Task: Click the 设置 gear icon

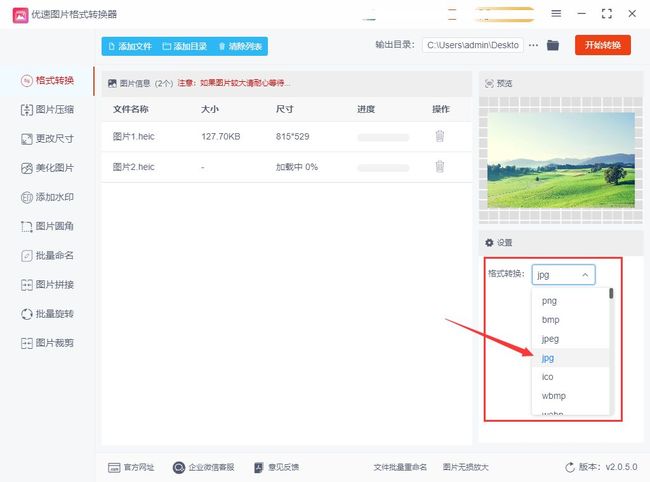Action: [489, 242]
